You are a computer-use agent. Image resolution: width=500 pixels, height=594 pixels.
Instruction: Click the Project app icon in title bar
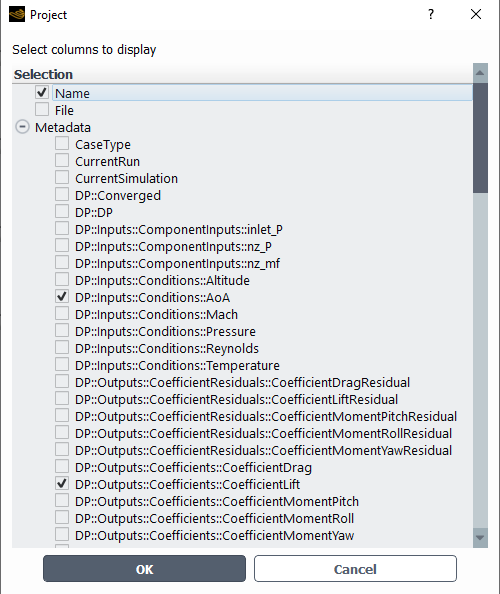[17, 14]
